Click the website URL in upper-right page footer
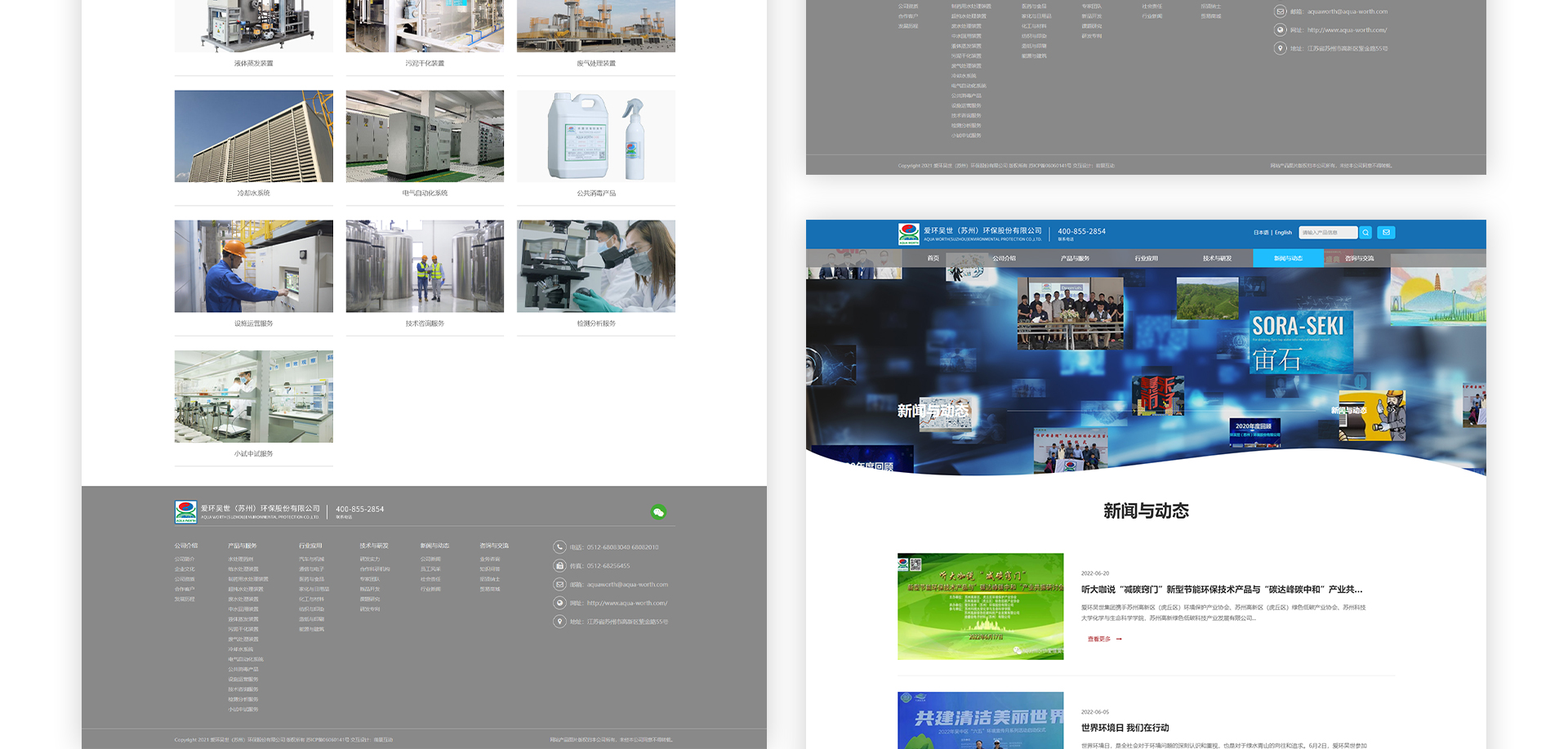1568x749 pixels. point(1347,30)
